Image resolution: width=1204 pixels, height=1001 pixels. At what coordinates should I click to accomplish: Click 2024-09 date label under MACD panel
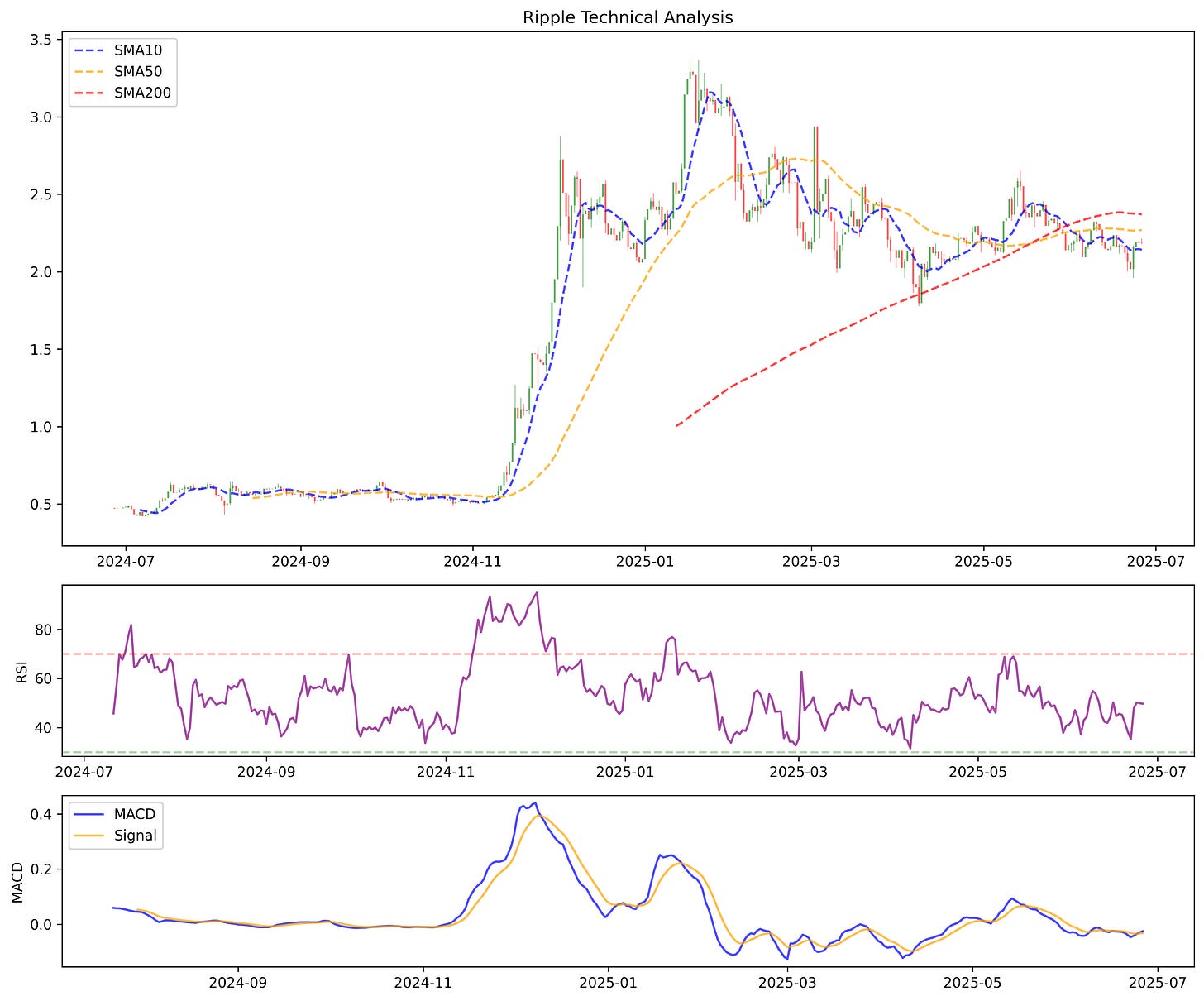point(238,983)
